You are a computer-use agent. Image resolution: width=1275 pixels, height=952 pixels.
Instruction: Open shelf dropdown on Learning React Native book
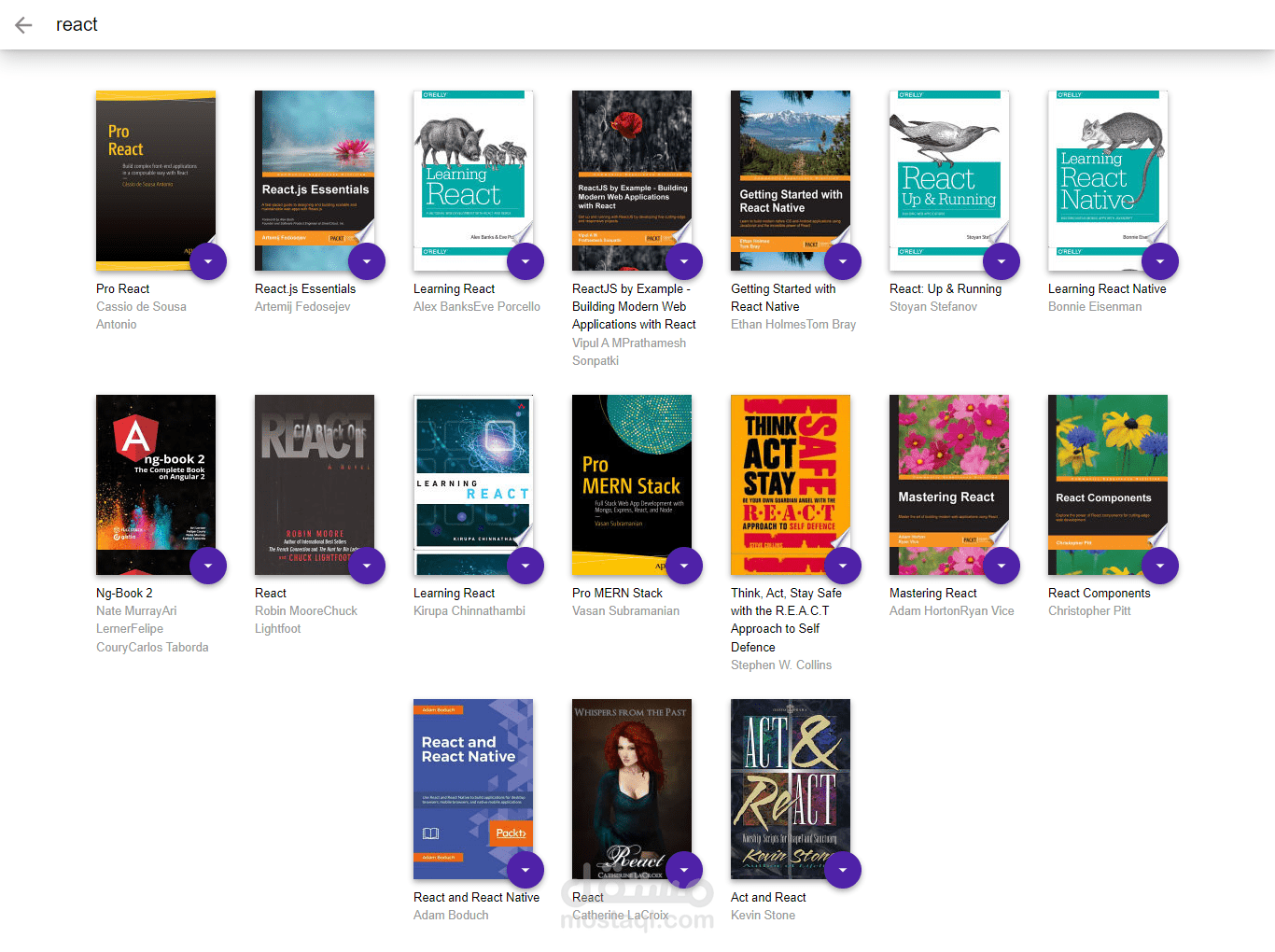tap(1160, 261)
